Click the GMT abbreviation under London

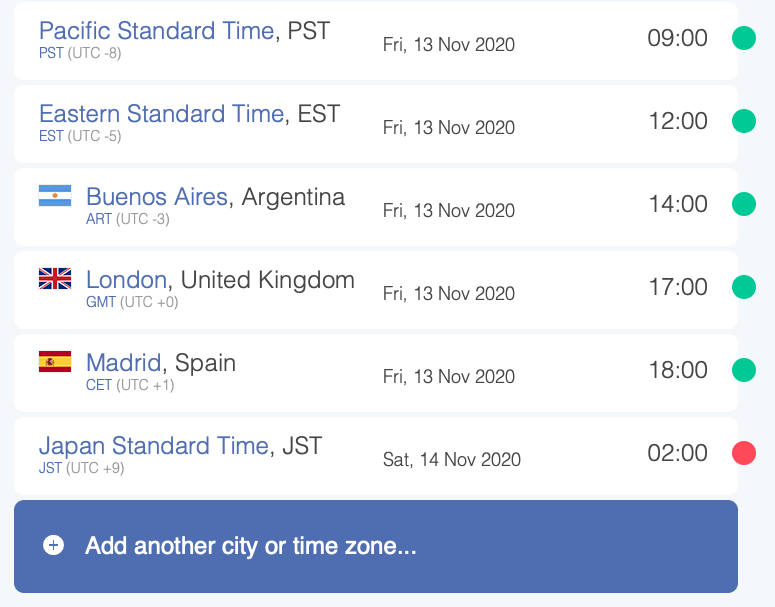tap(101, 302)
